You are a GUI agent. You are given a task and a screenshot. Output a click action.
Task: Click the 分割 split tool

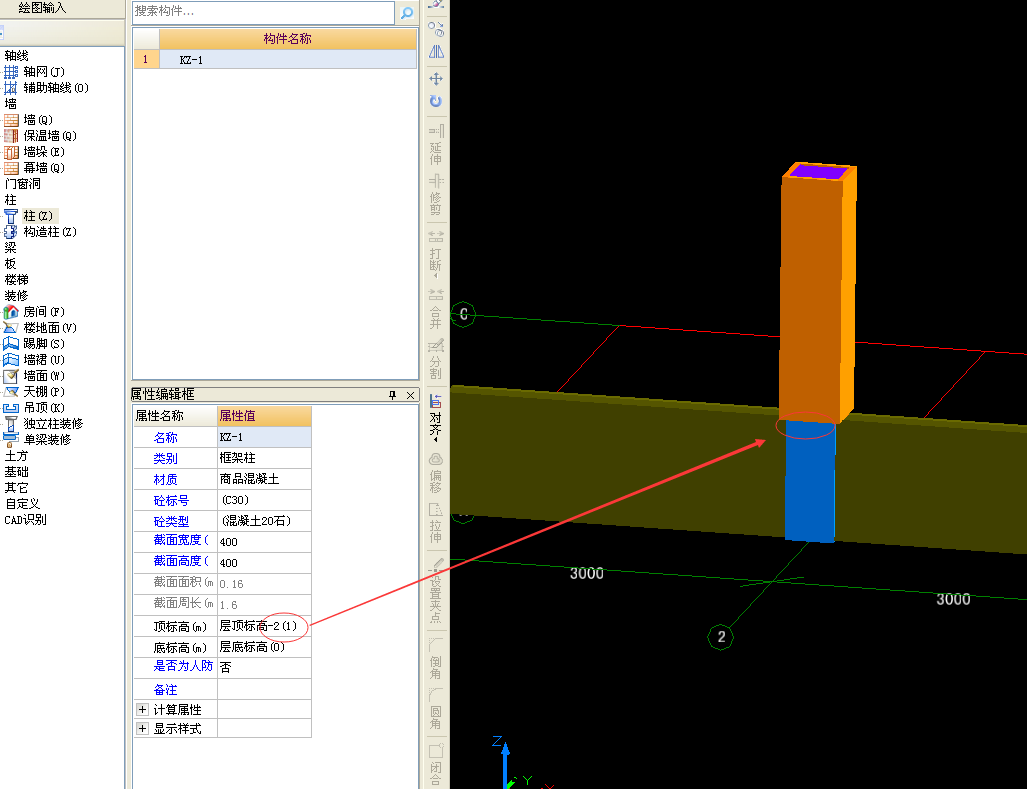pyautogui.click(x=436, y=359)
